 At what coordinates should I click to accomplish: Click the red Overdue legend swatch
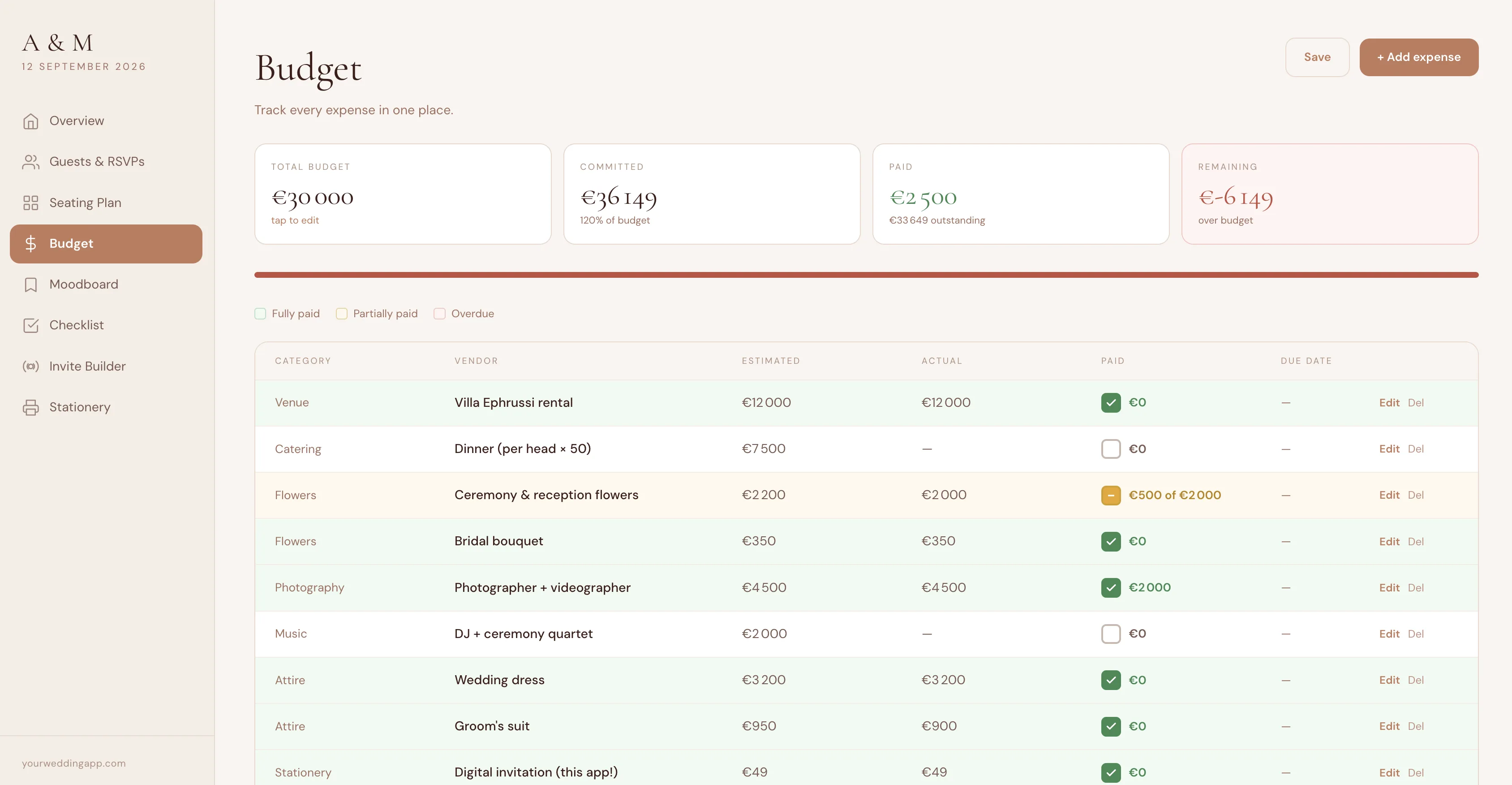[440, 314]
